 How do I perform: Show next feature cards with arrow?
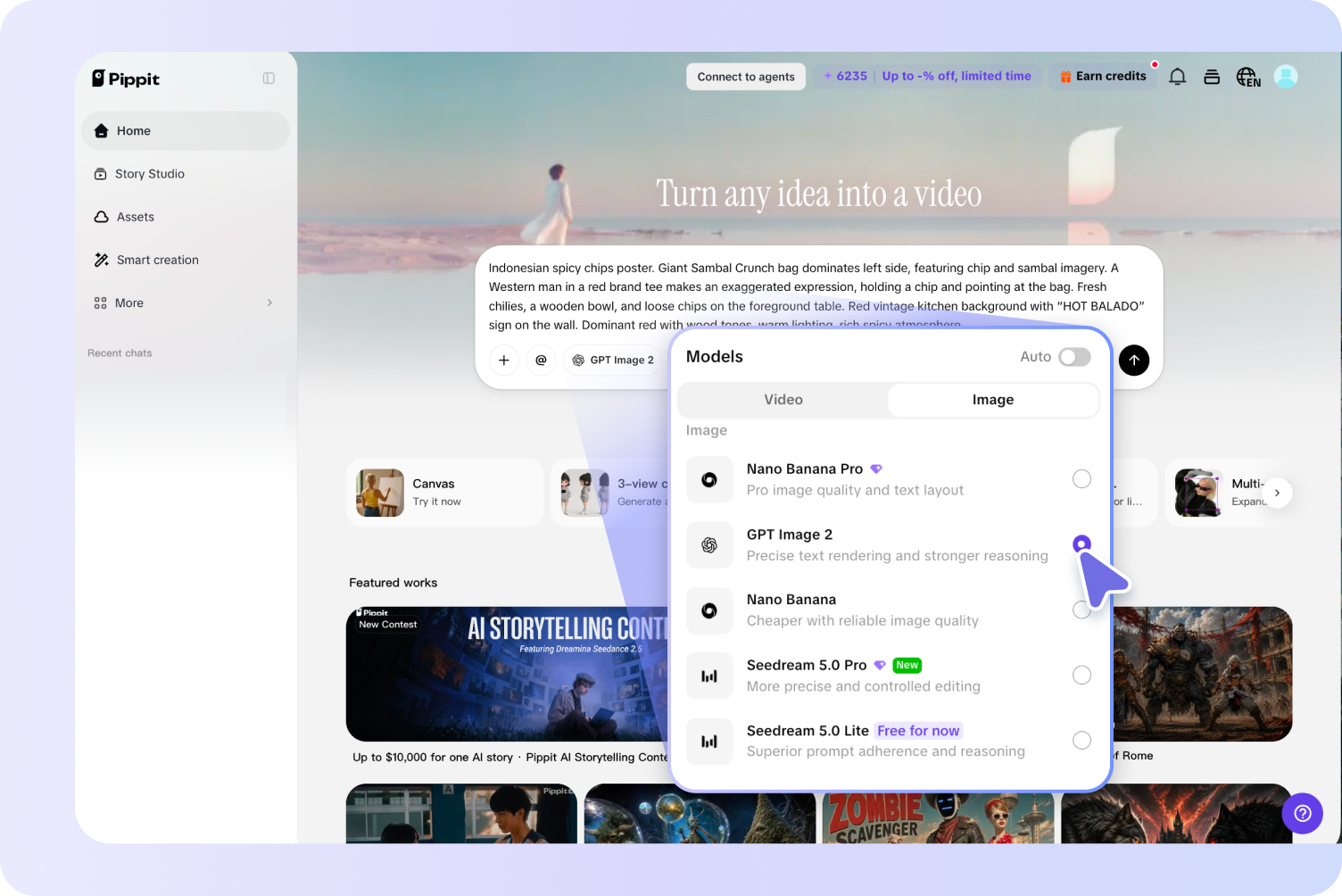(1277, 493)
